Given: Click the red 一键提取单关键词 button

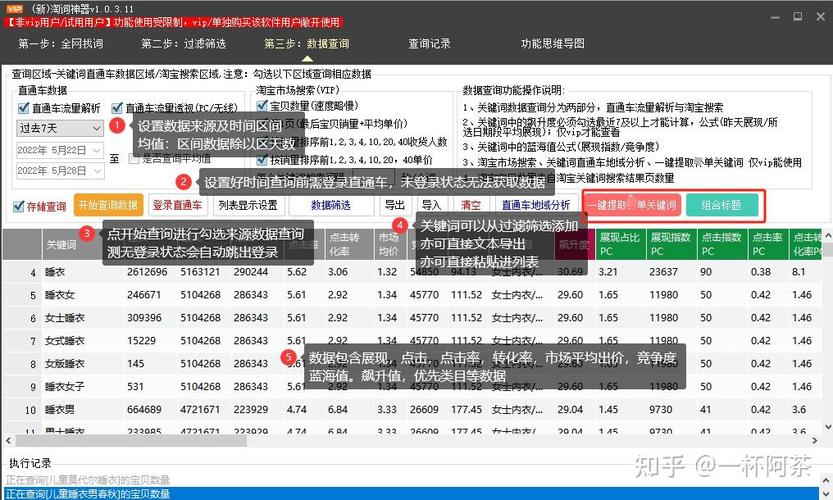Looking at the screenshot, I should click(632, 205).
